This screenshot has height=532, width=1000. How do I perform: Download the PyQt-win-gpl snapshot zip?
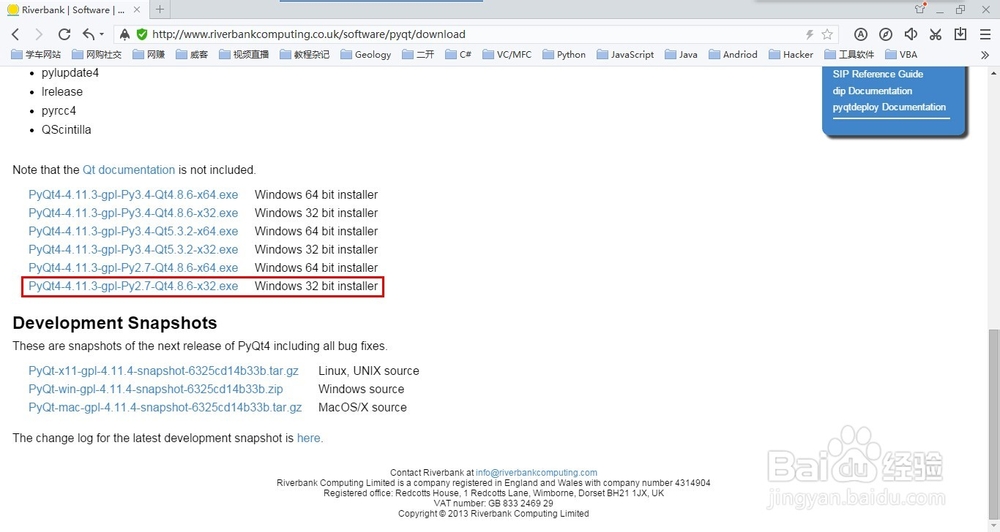[156, 389]
